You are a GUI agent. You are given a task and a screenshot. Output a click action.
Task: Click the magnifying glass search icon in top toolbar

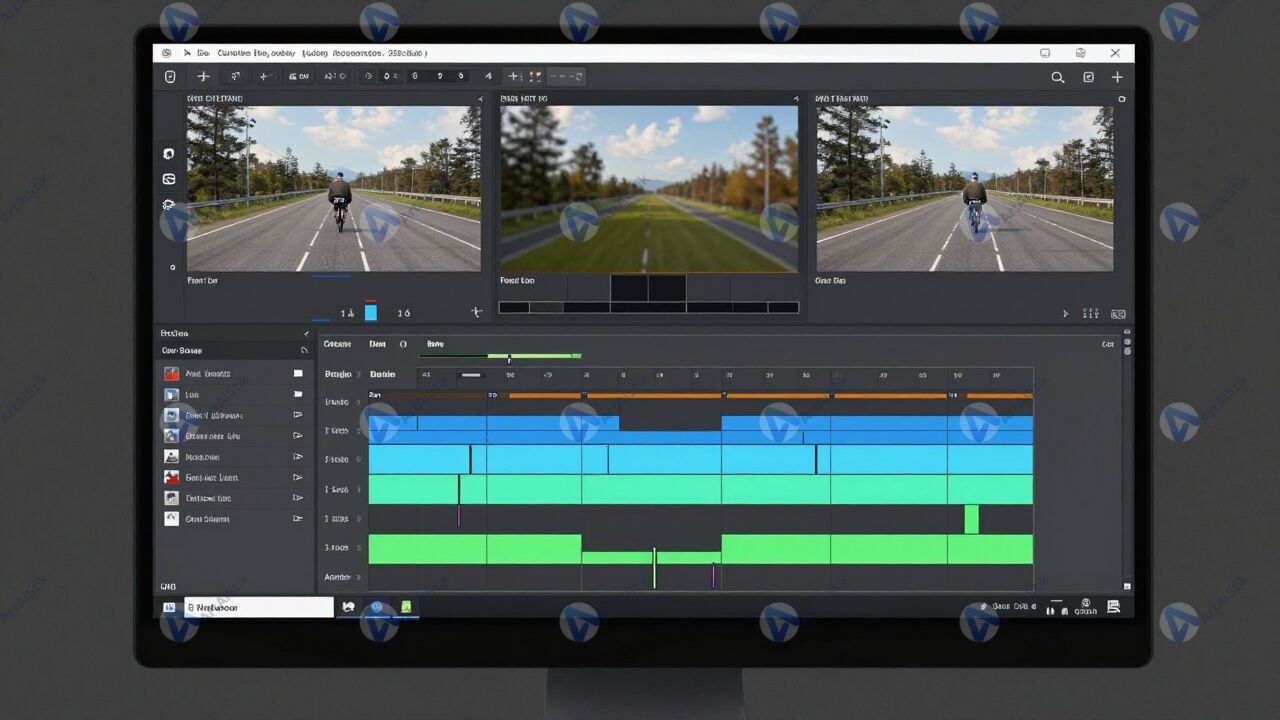(x=1057, y=77)
